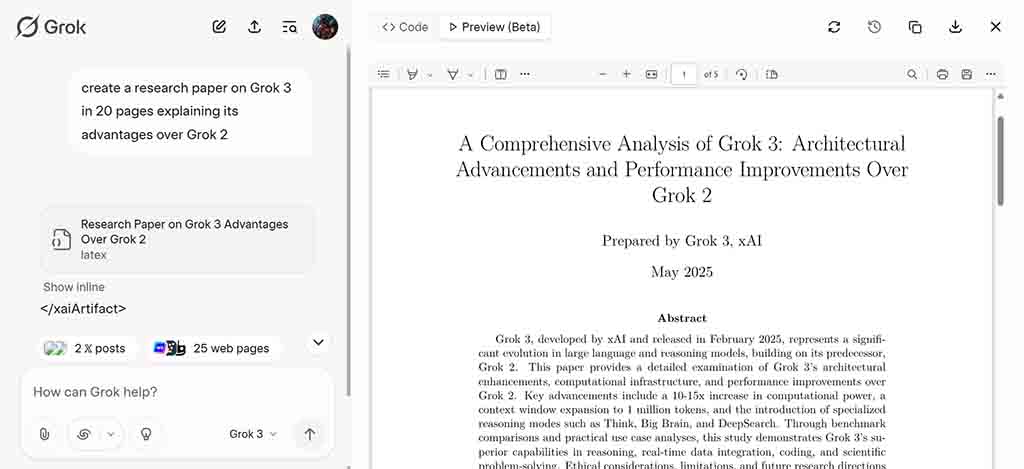
Task: Open DeepSearch mode options dropdown
Action: point(111,434)
